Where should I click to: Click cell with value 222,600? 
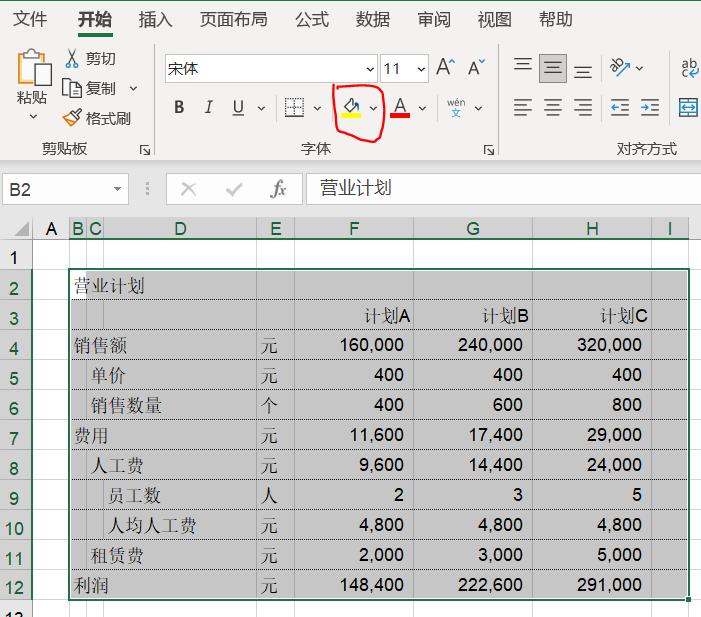473,585
